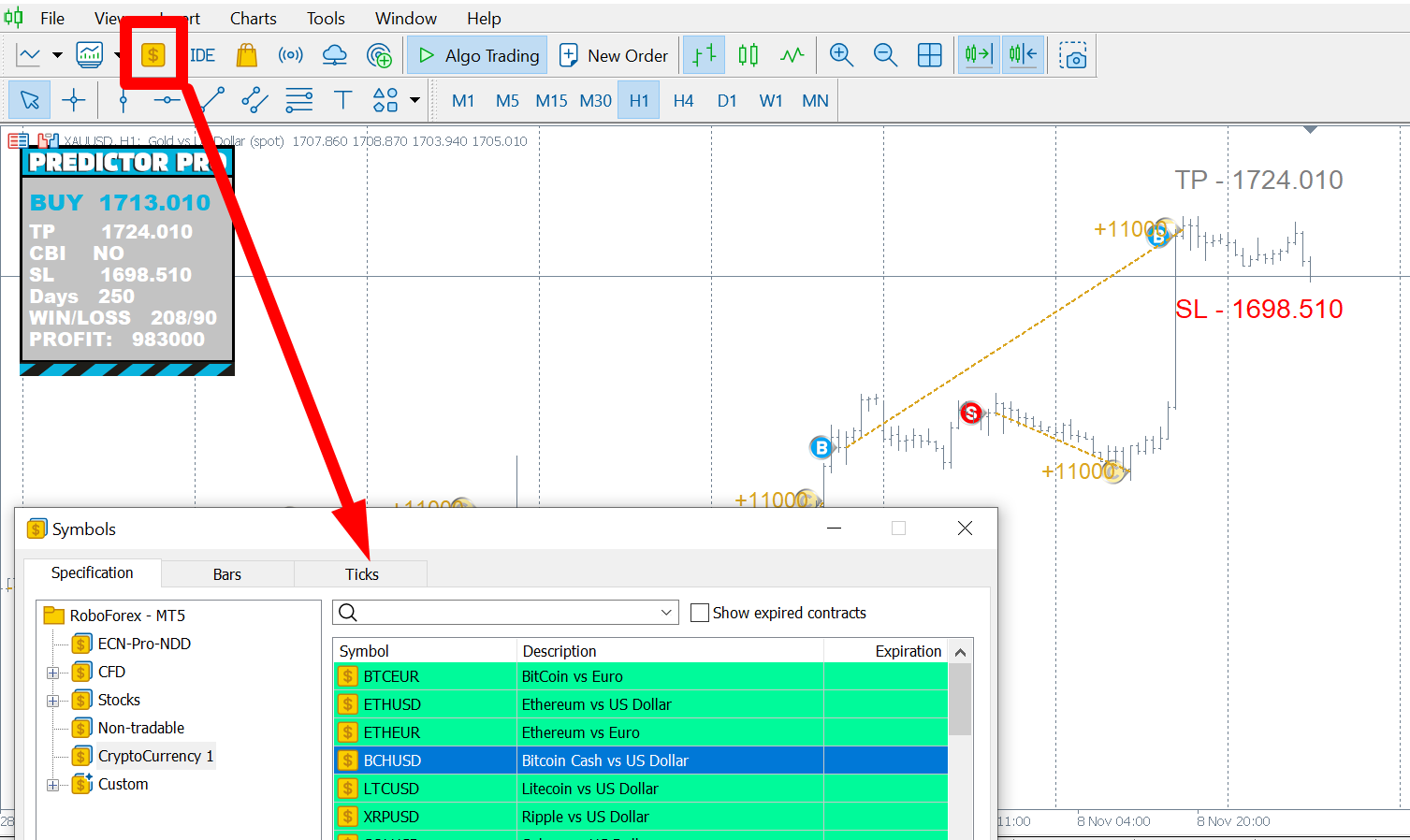Viewport: 1410px width, 840px height.
Task: Select the M5 timeframe button
Action: click(x=507, y=100)
